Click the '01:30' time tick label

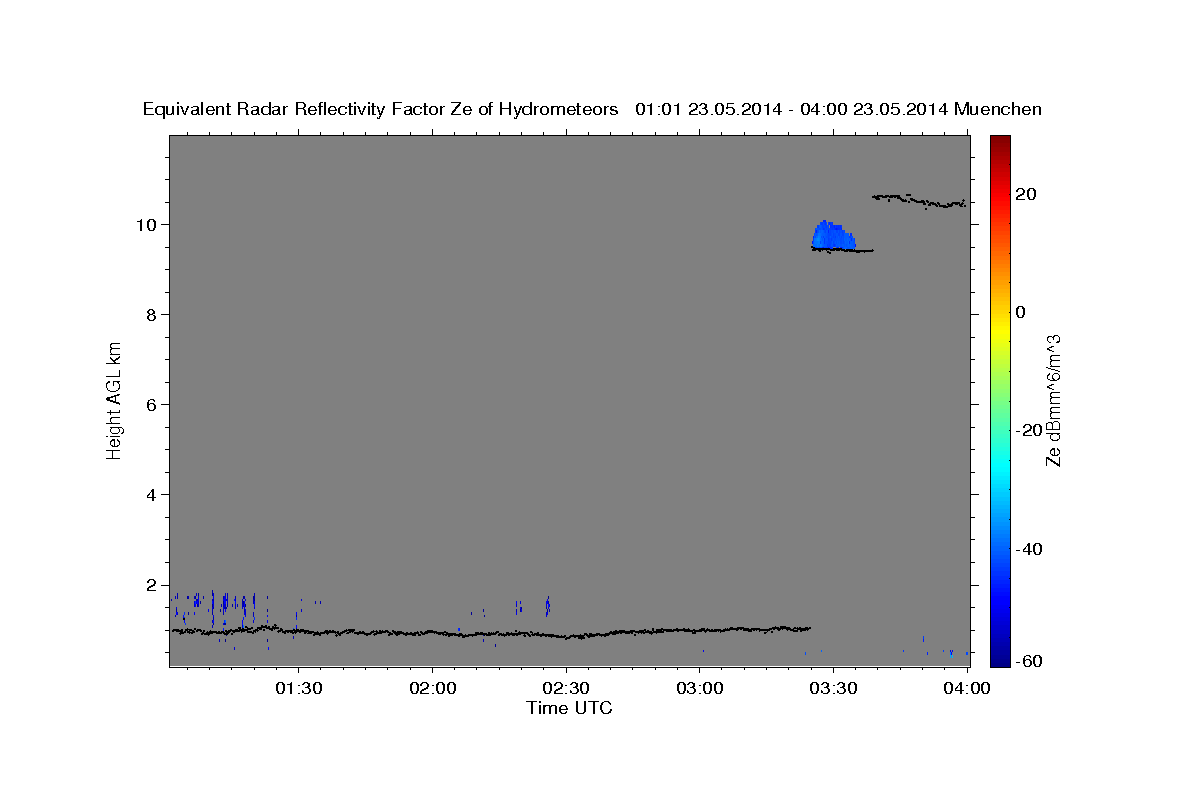tap(297, 688)
